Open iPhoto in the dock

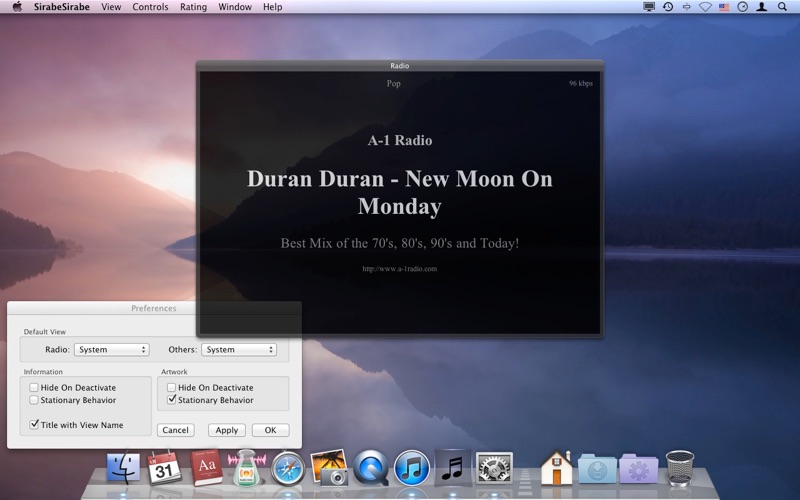point(330,467)
